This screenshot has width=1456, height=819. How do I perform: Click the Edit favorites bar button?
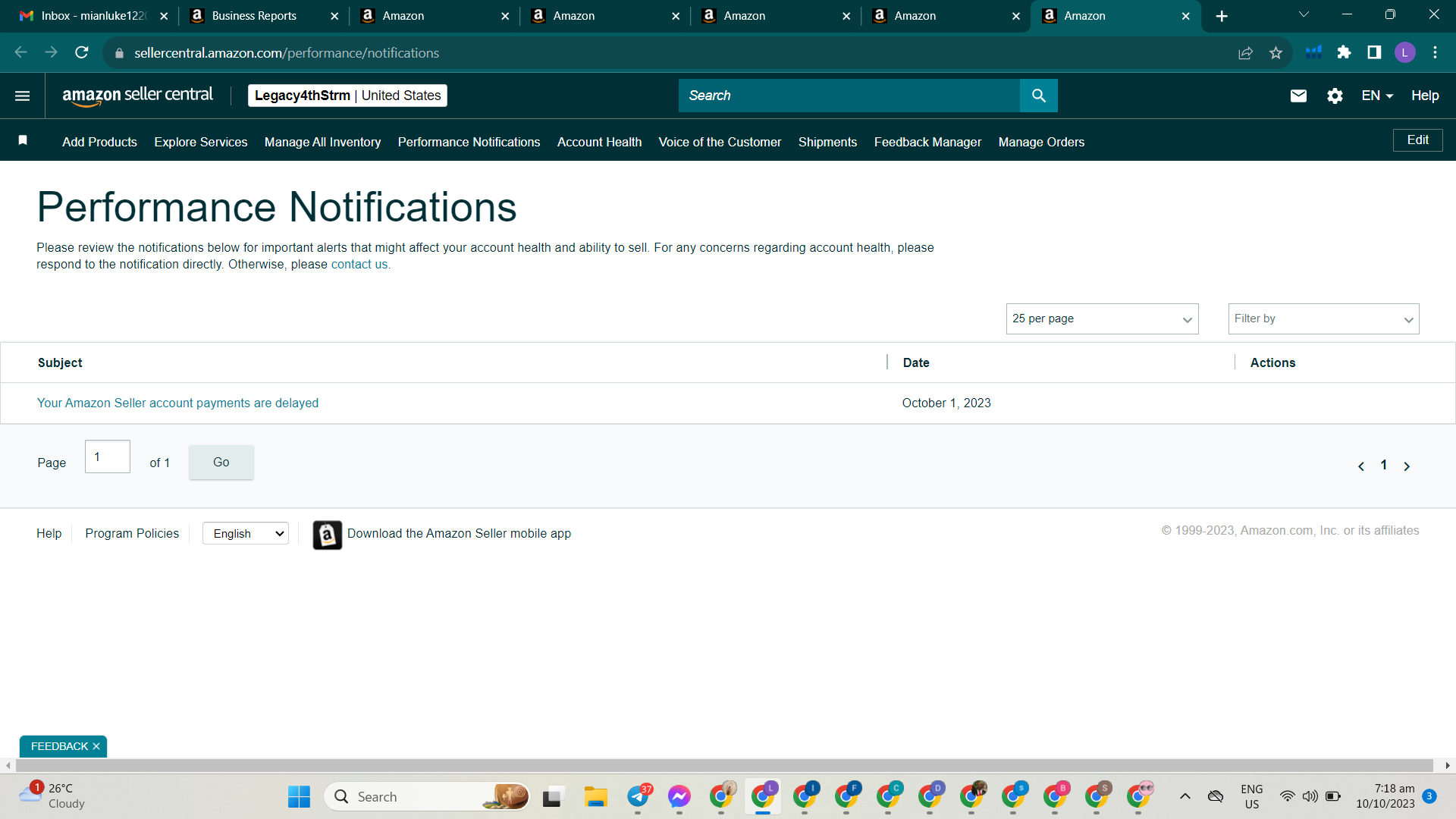click(1417, 140)
